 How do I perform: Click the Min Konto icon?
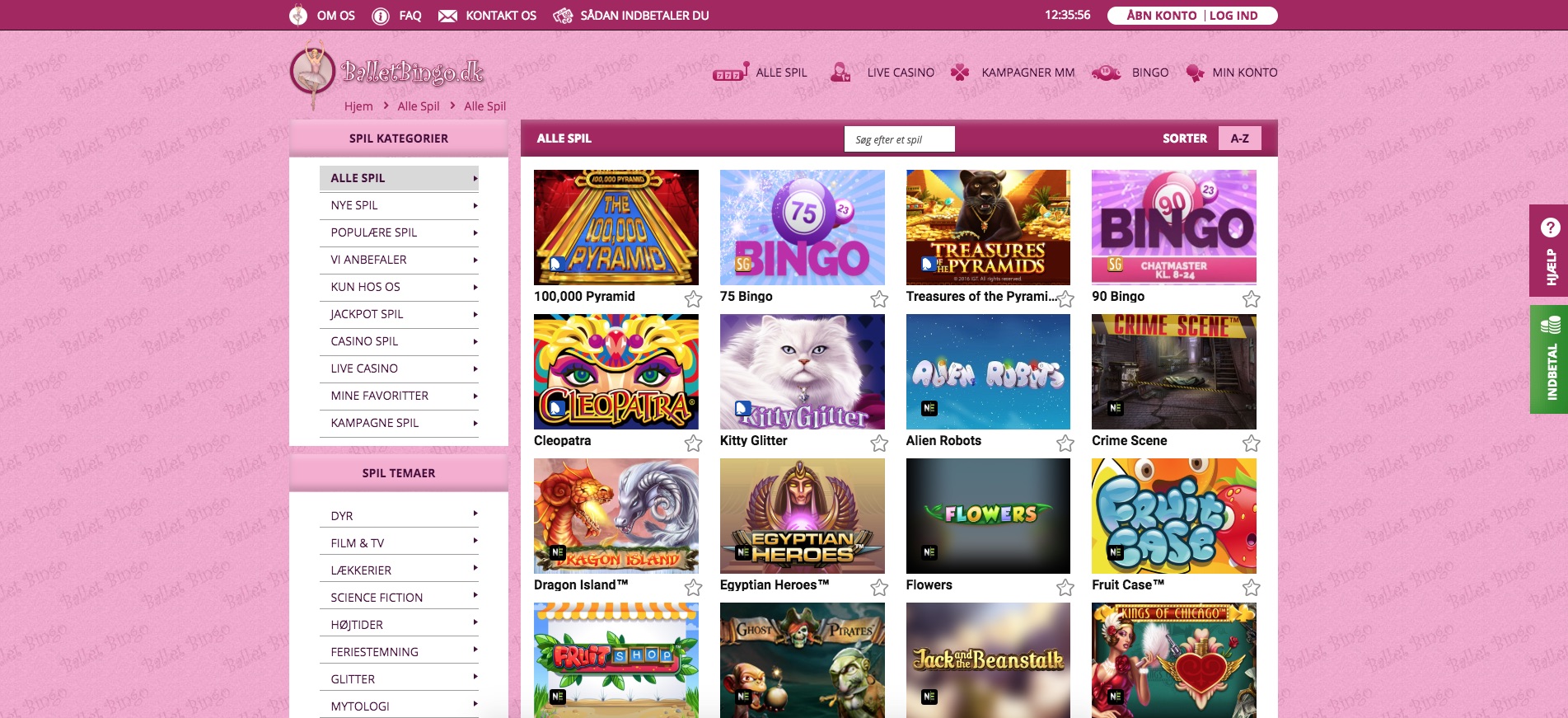pos(1195,73)
